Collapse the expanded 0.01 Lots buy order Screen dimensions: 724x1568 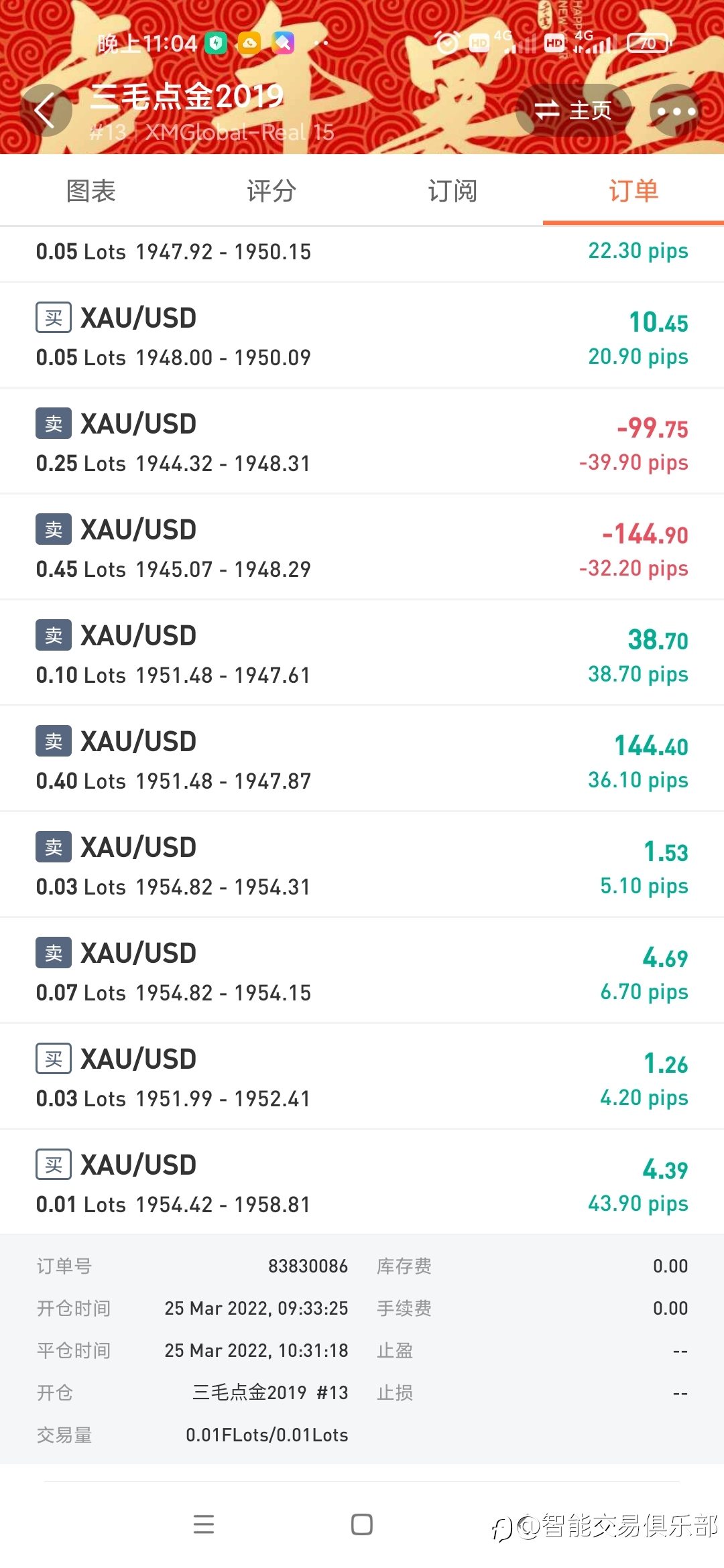[362, 1183]
